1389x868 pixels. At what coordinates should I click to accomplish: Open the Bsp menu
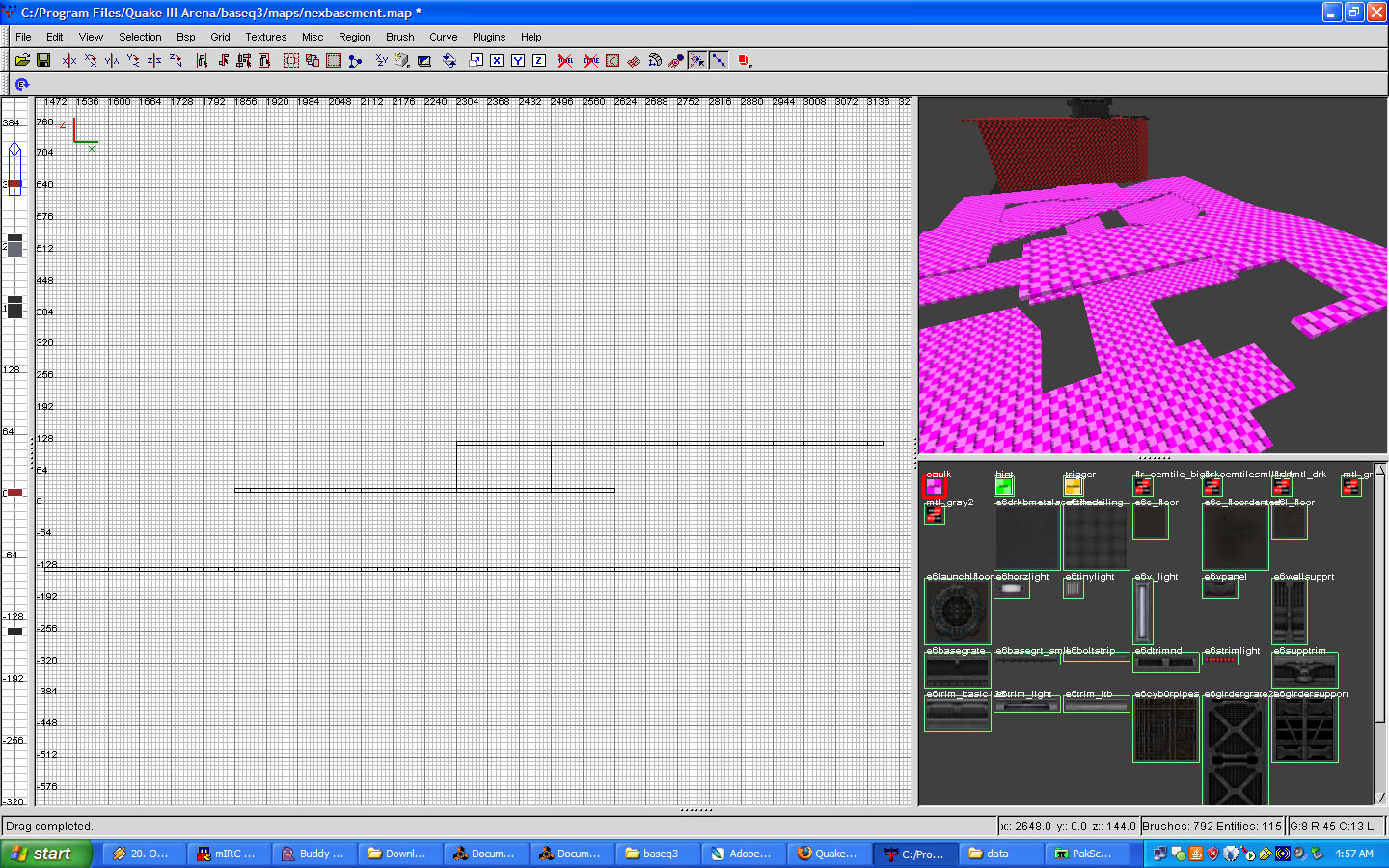pyautogui.click(x=186, y=37)
